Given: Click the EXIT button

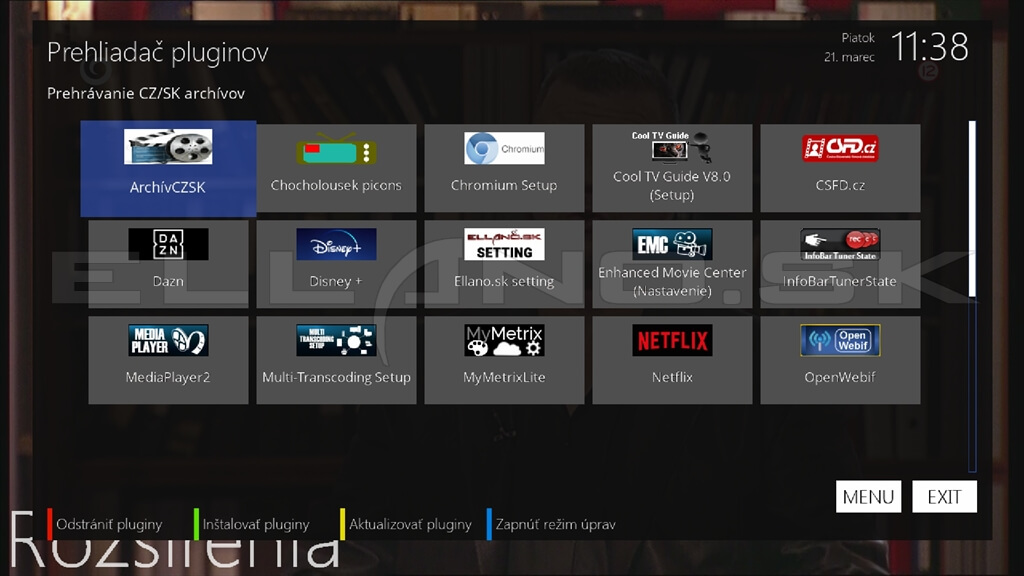Looking at the screenshot, I should click(944, 497).
